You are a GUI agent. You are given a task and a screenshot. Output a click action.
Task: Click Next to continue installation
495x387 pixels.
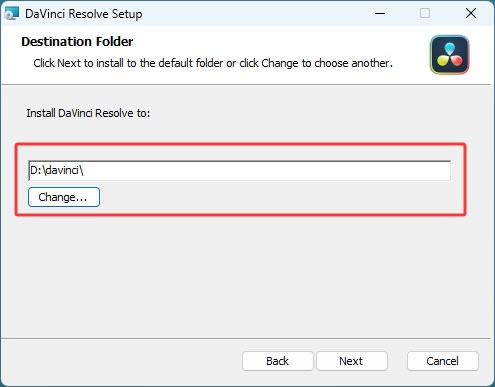[x=352, y=361]
